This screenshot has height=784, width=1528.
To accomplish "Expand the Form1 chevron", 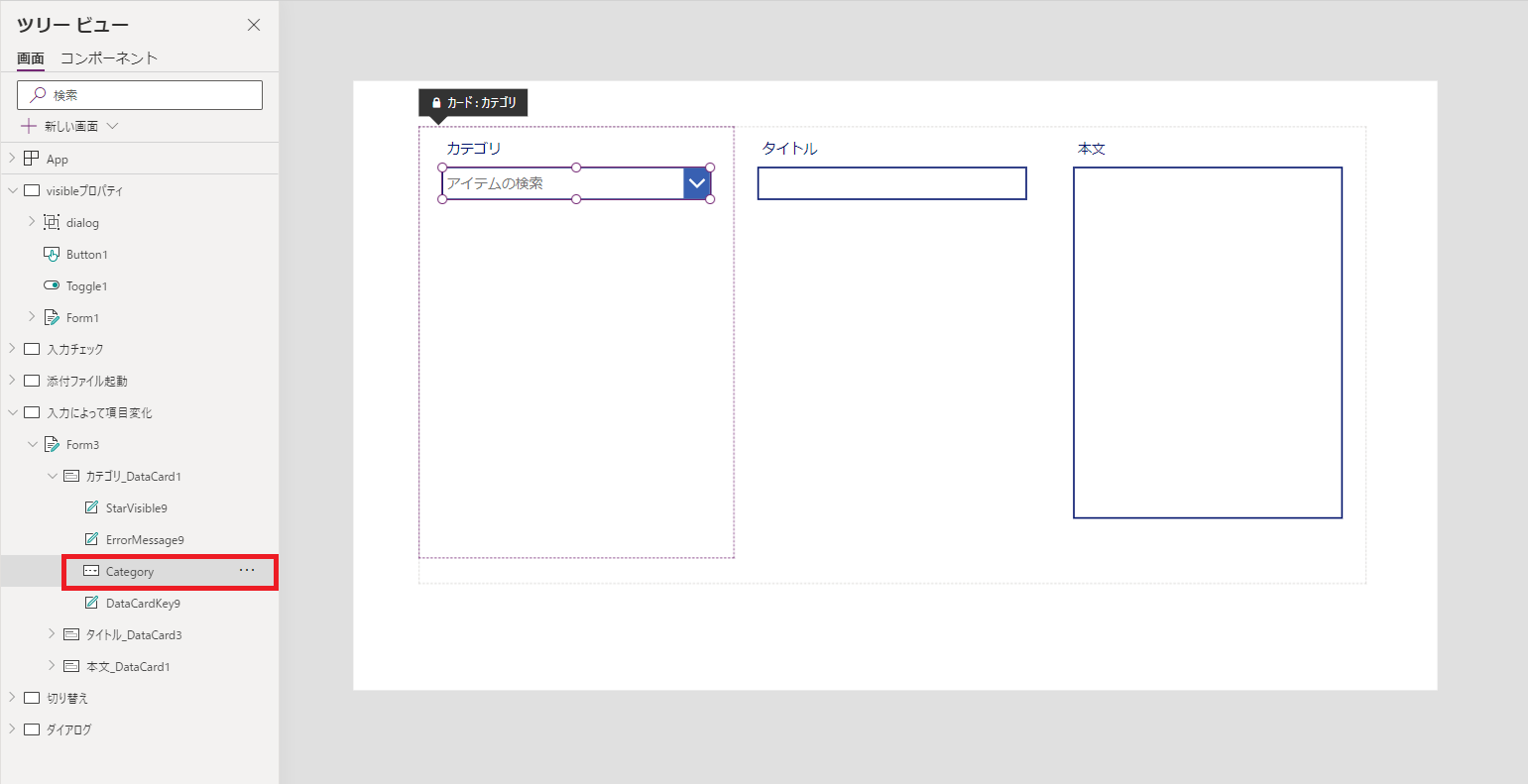I will (32, 317).
